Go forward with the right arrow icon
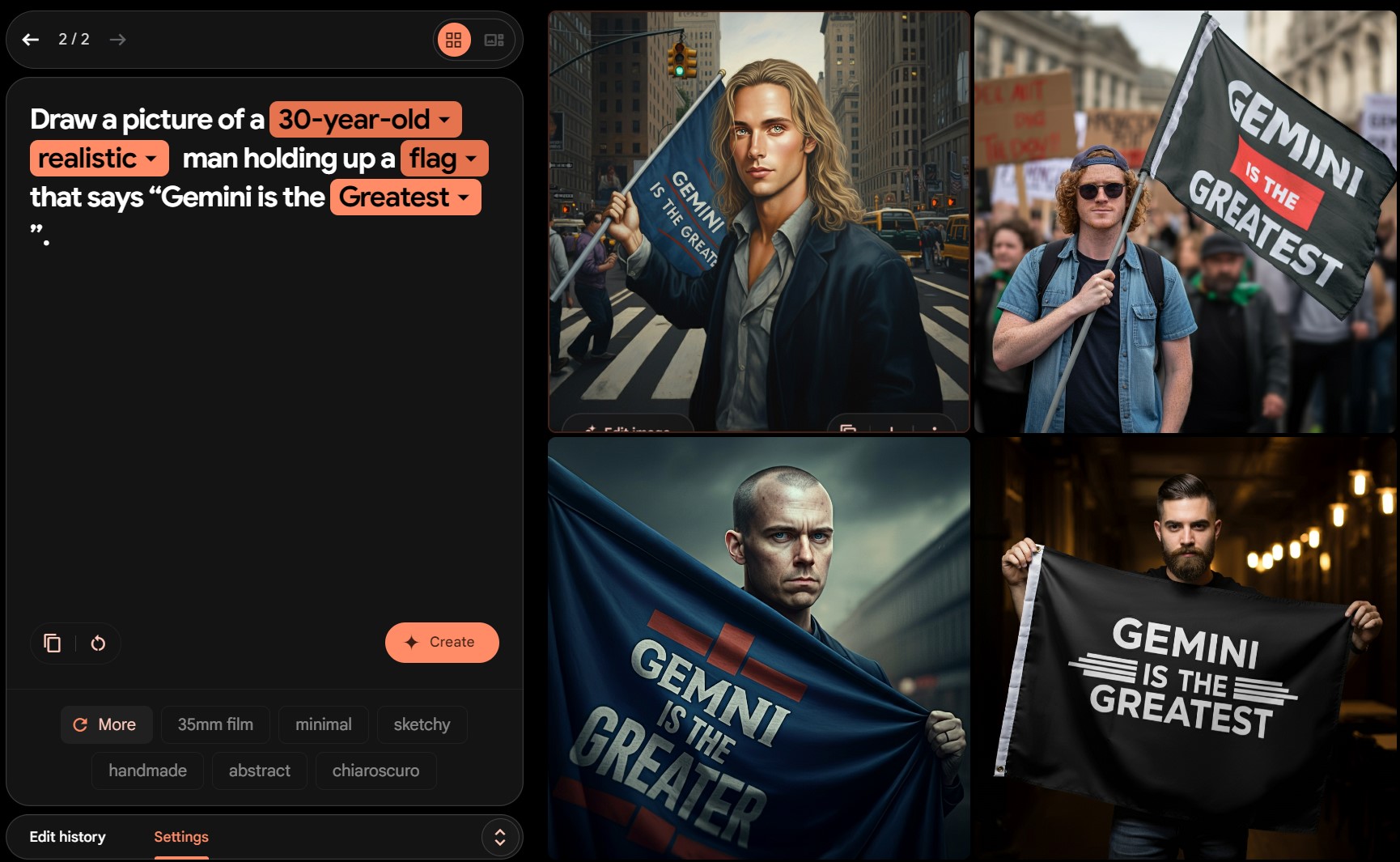 [118, 40]
